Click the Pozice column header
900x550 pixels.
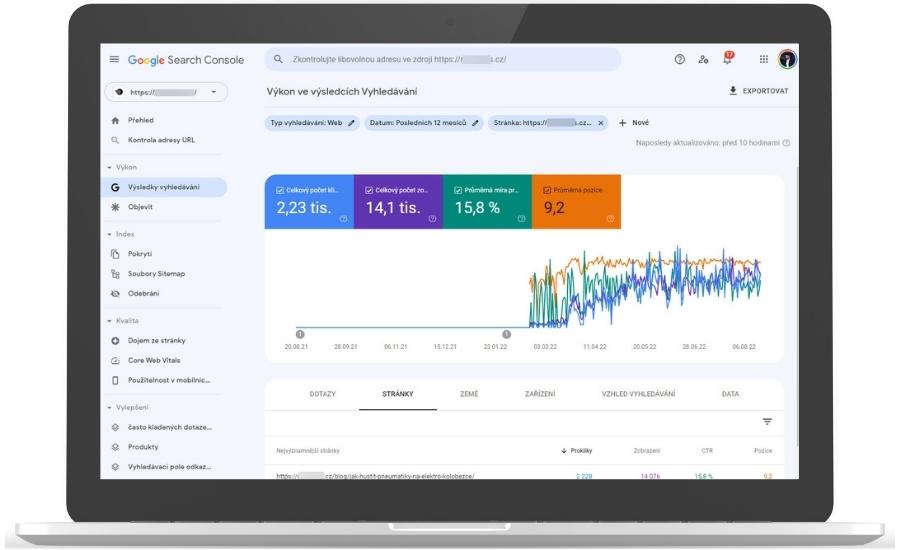pos(763,451)
